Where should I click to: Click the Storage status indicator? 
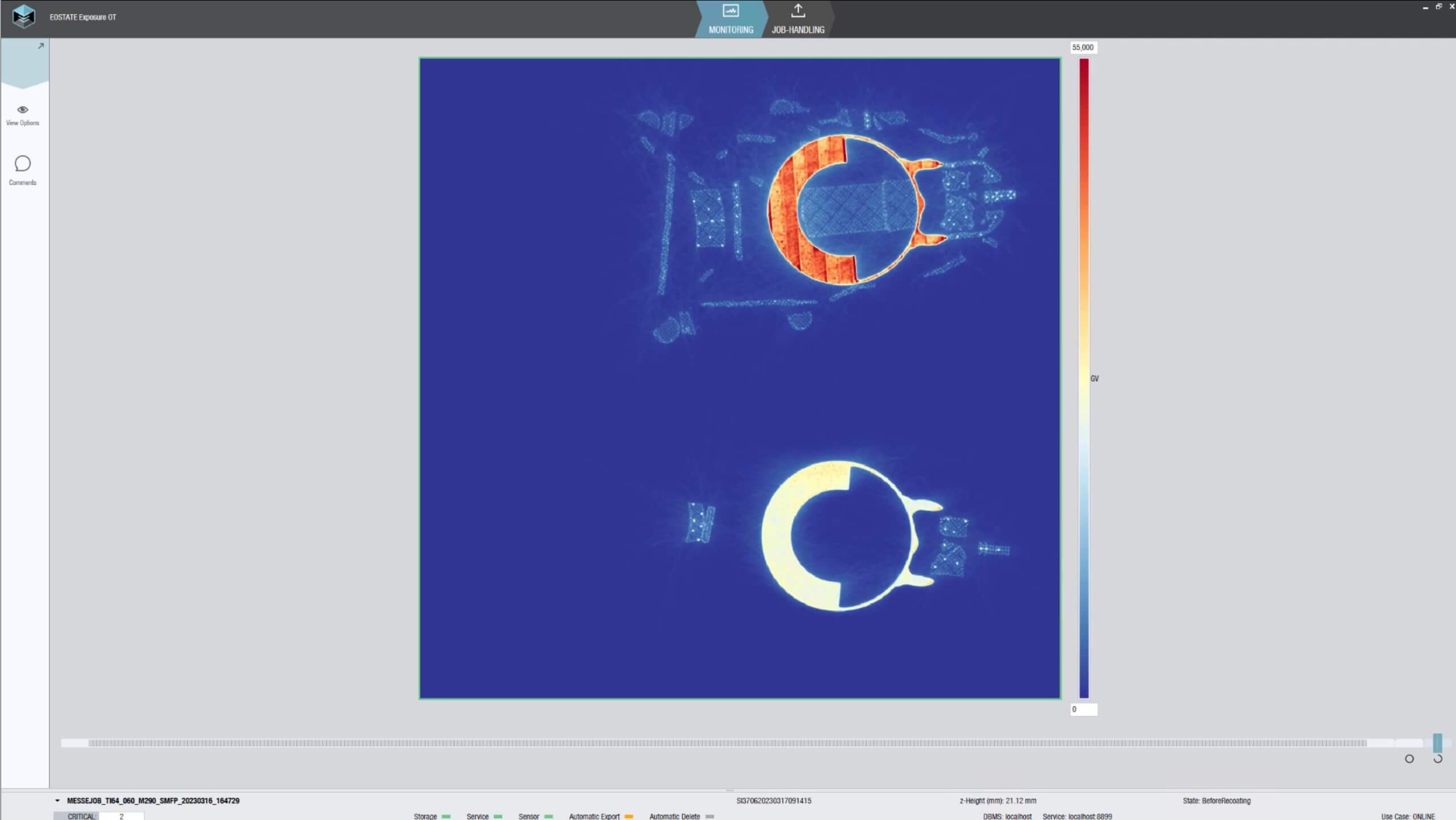(446, 817)
